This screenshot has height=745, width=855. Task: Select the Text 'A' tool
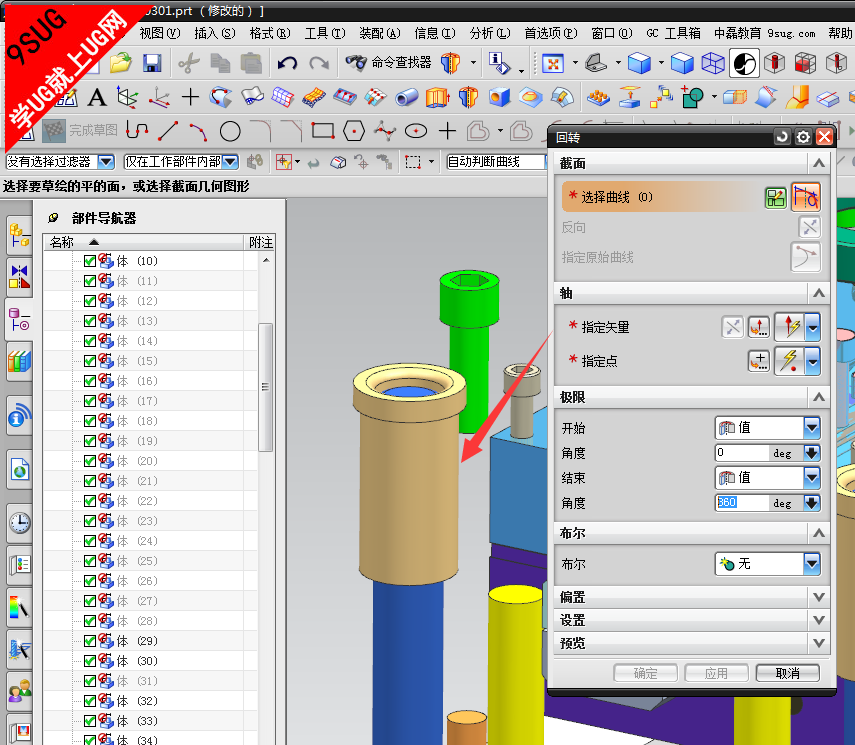click(x=97, y=98)
